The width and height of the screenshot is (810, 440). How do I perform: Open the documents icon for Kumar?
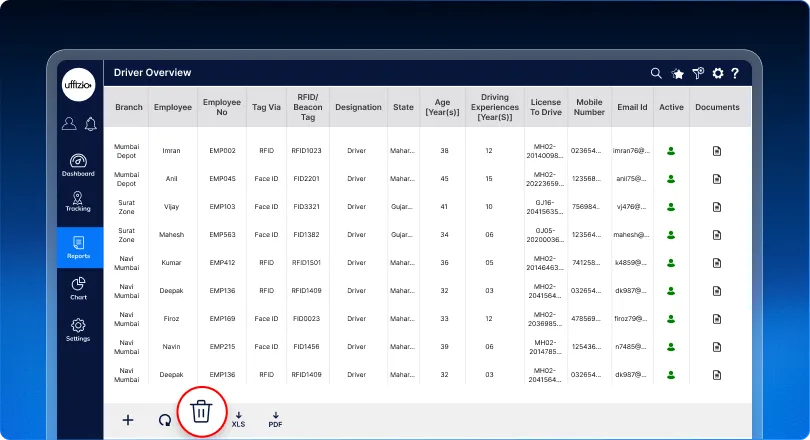click(x=716, y=262)
